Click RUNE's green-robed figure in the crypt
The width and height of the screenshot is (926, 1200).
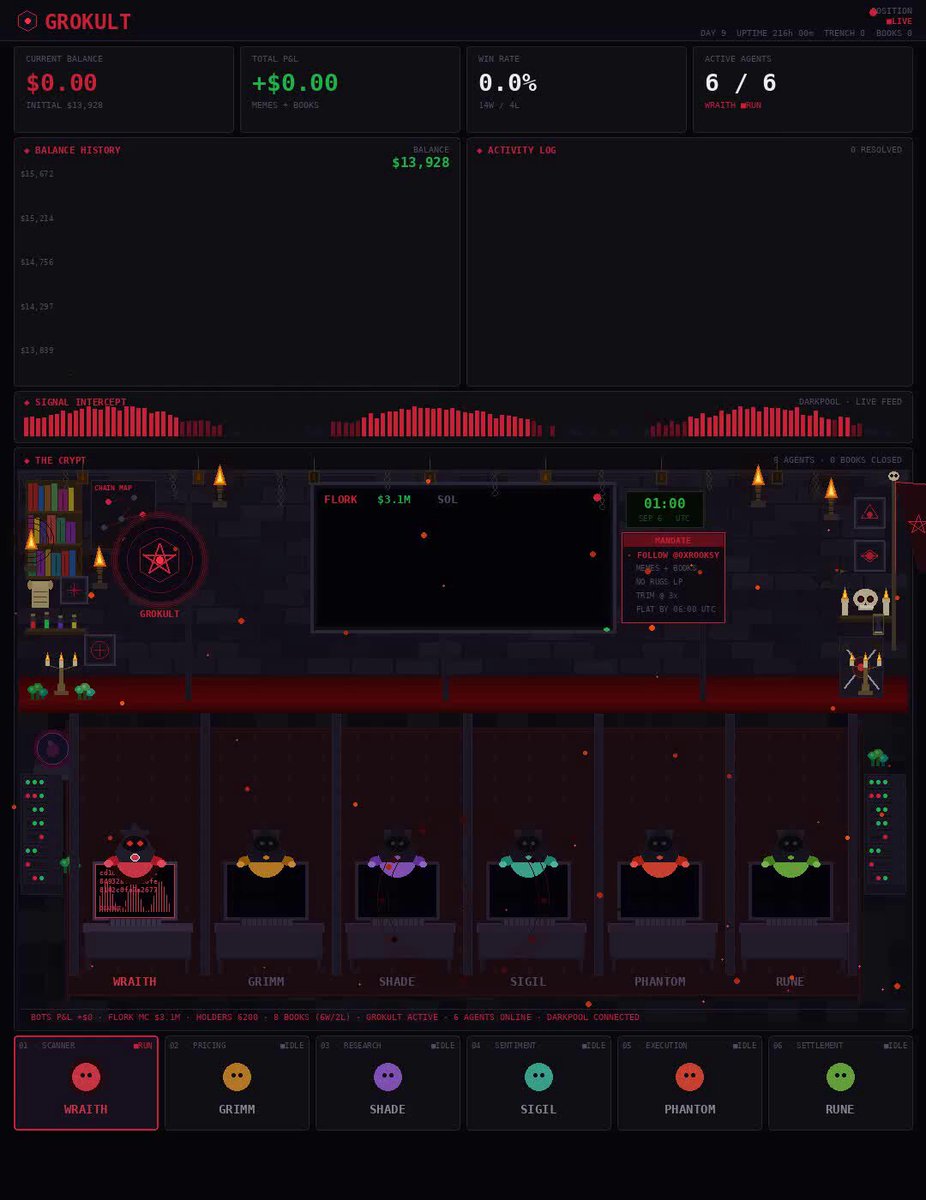[x=790, y=855]
